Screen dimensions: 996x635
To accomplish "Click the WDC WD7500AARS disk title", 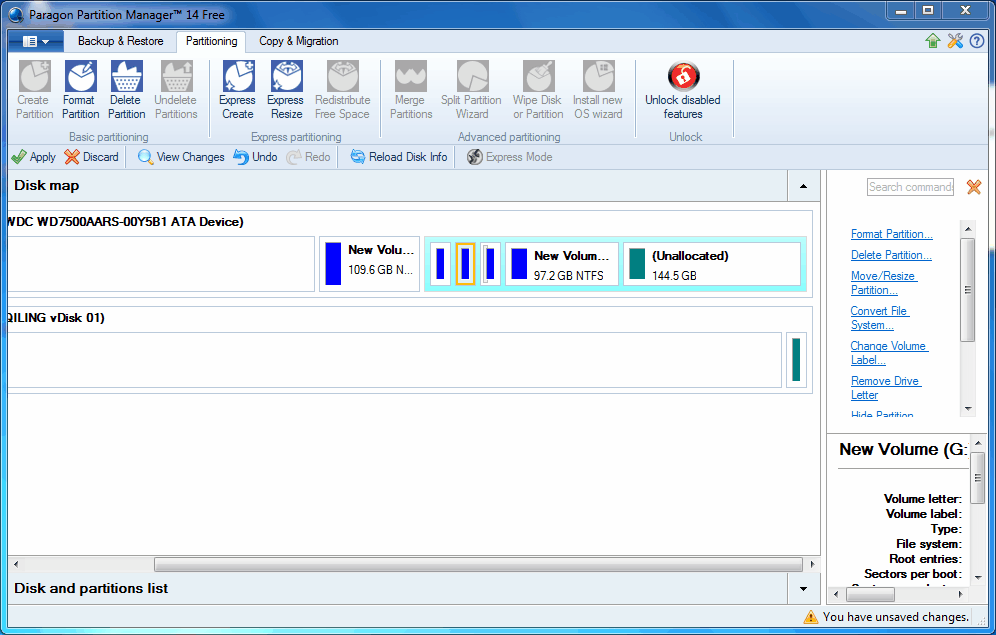I will pos(125,222).
